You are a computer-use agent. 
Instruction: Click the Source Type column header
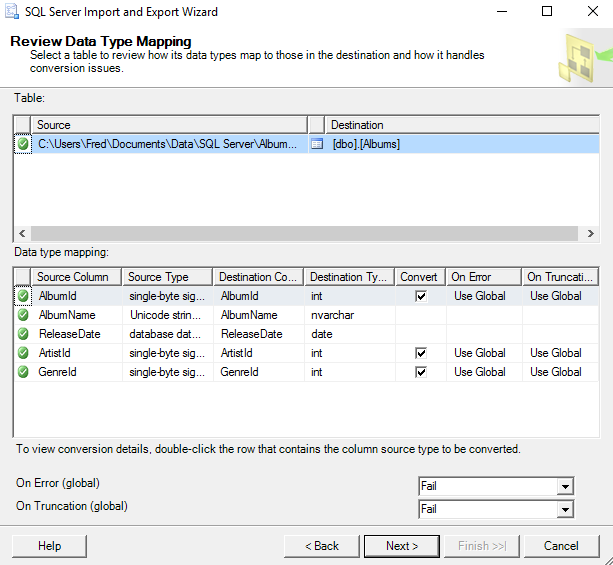point(168,277)
